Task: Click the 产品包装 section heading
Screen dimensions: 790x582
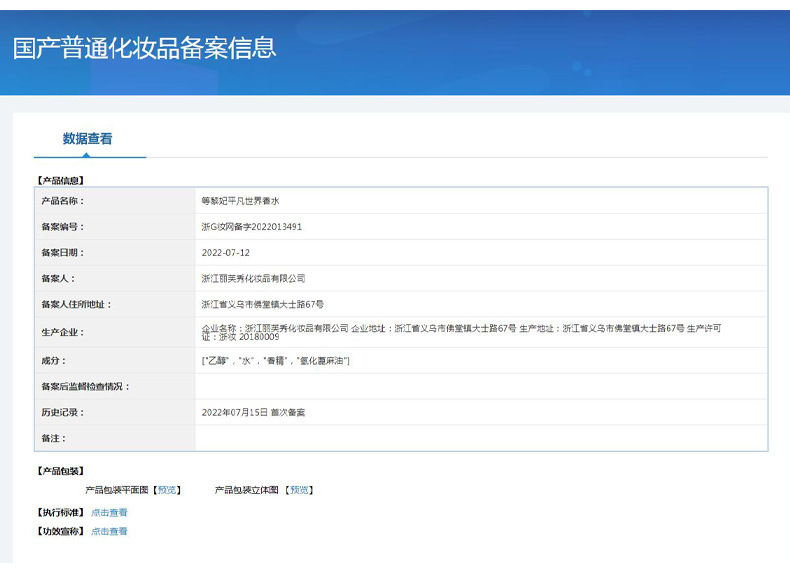Action: pos(60,471)
